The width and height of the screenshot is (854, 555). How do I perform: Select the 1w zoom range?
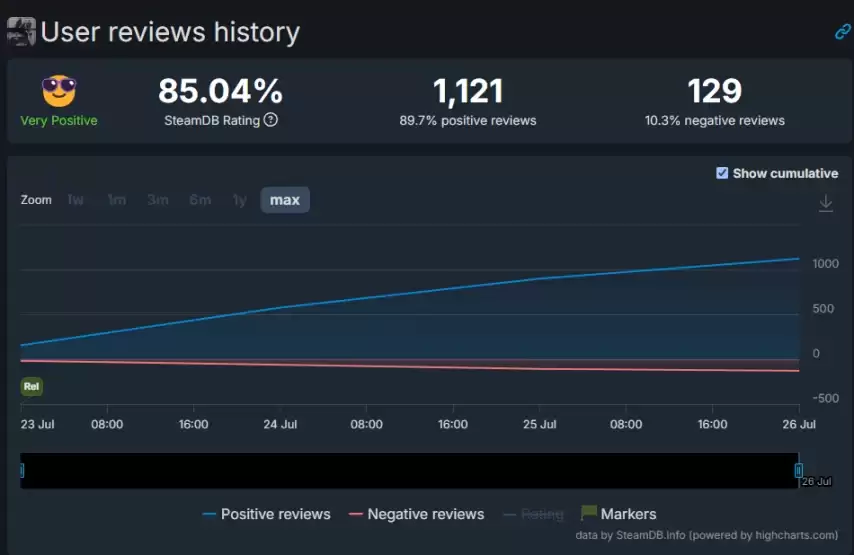75,200
